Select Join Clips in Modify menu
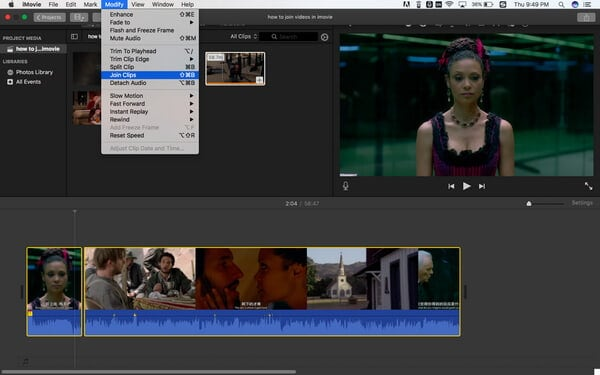Screen dimensions: 600x375 point(150,75)
